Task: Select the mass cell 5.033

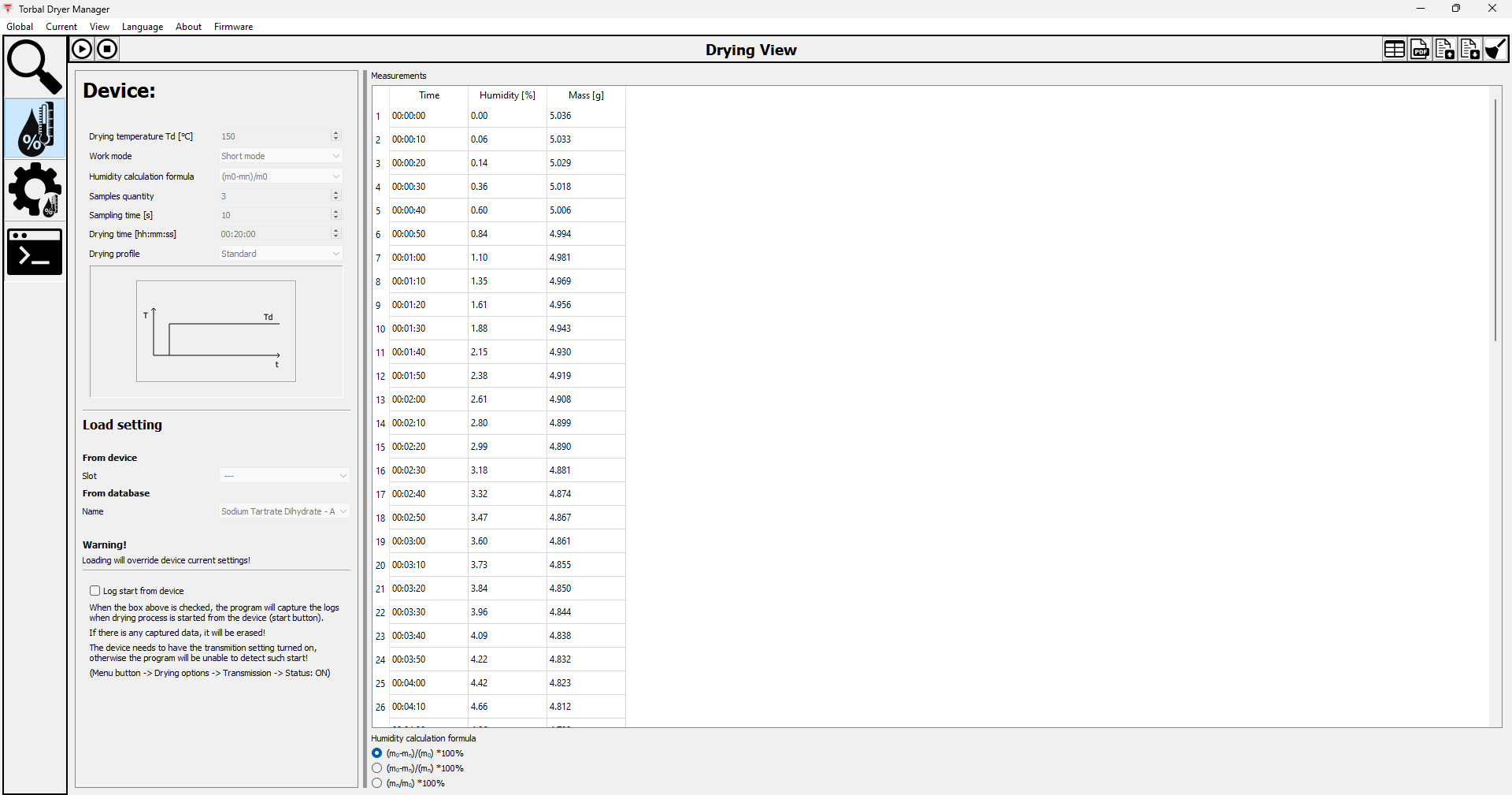Action: click(586, 139)
